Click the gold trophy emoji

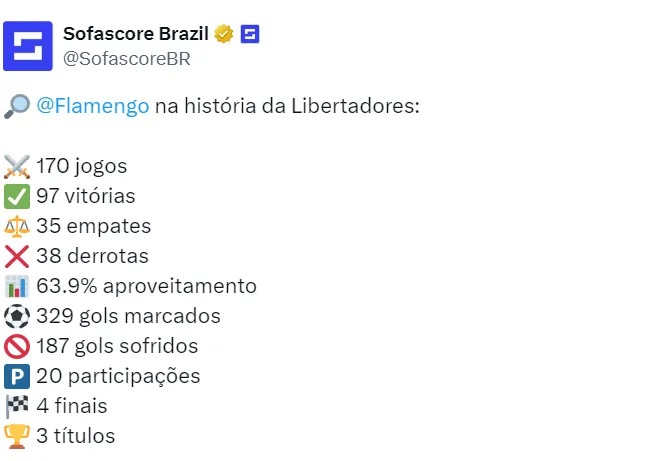[17, 436]
